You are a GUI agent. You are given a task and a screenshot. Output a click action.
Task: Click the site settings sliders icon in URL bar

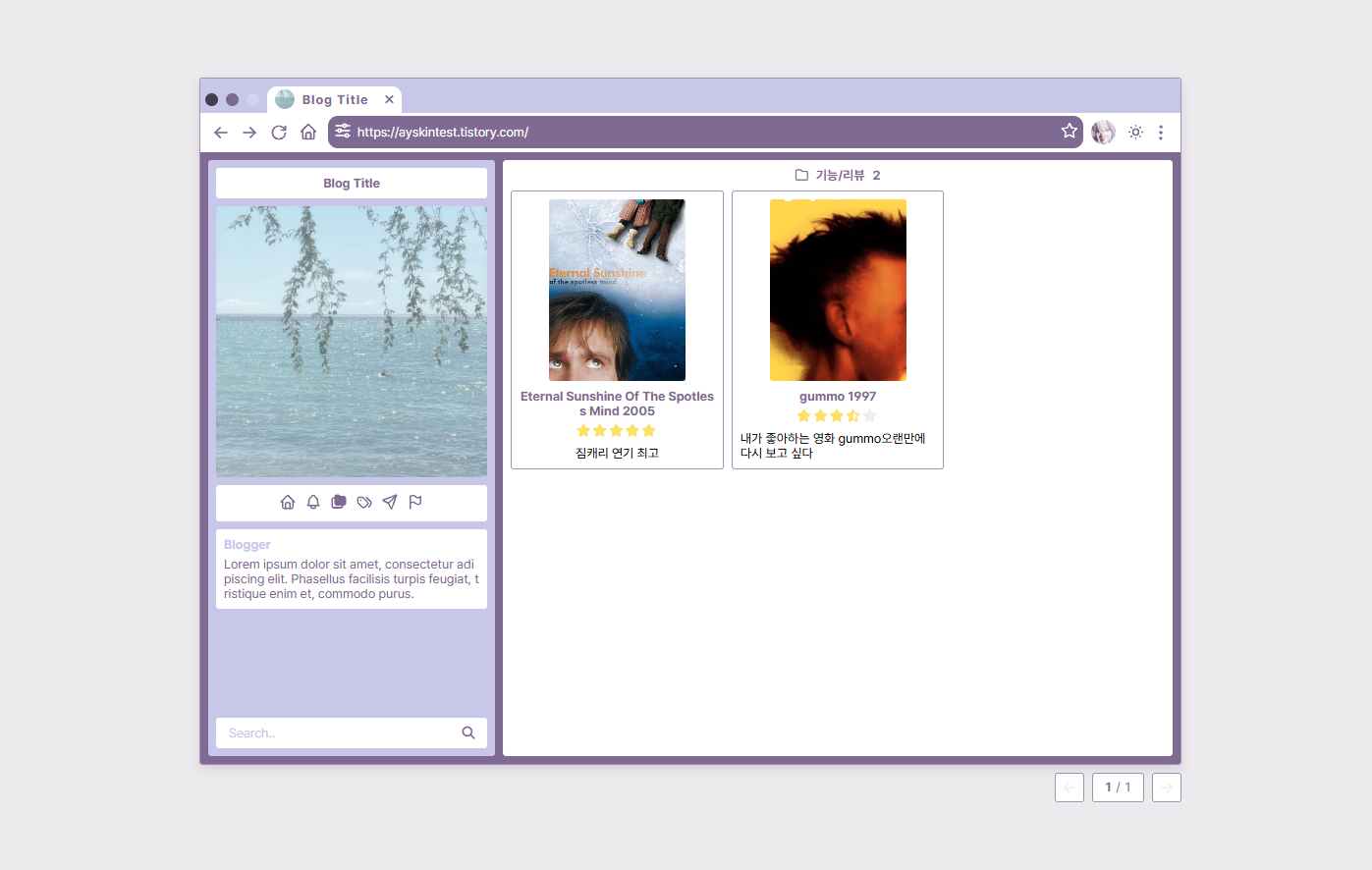pos(343,131)
